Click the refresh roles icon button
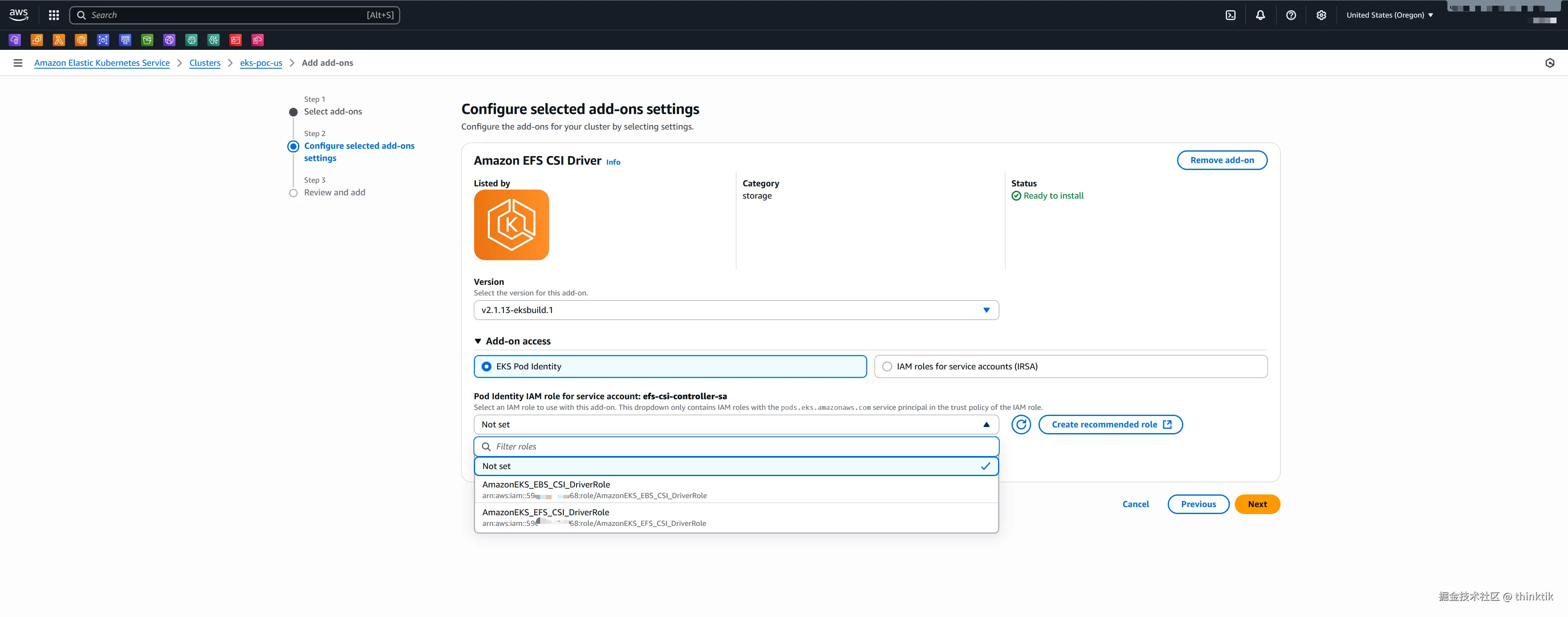The height and width of the screenshot is (617, 1568). pyautogui.click(x=1021, y=425)
